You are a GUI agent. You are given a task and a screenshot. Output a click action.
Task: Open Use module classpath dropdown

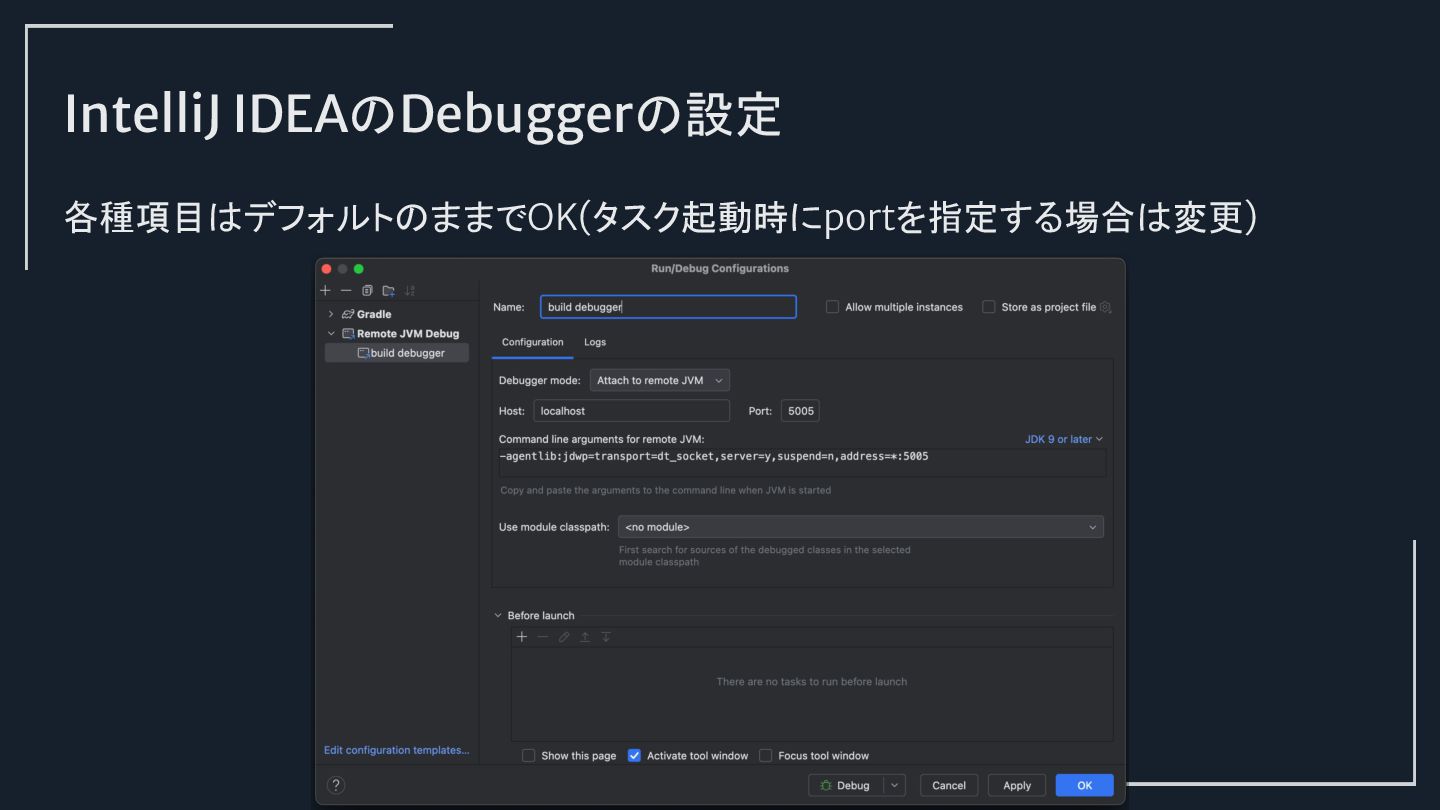coord(861,527)
